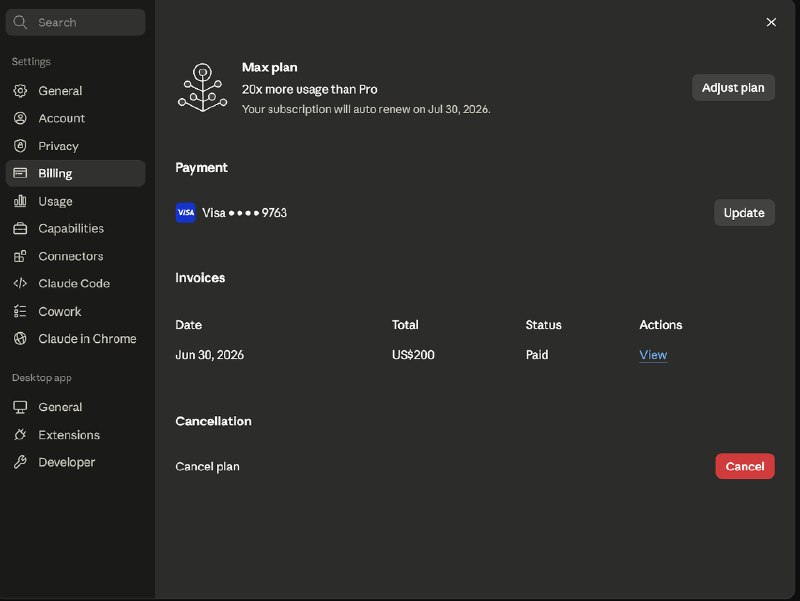Click the red Cancel button
Viewport: 800px width, 601px height.
745,466
